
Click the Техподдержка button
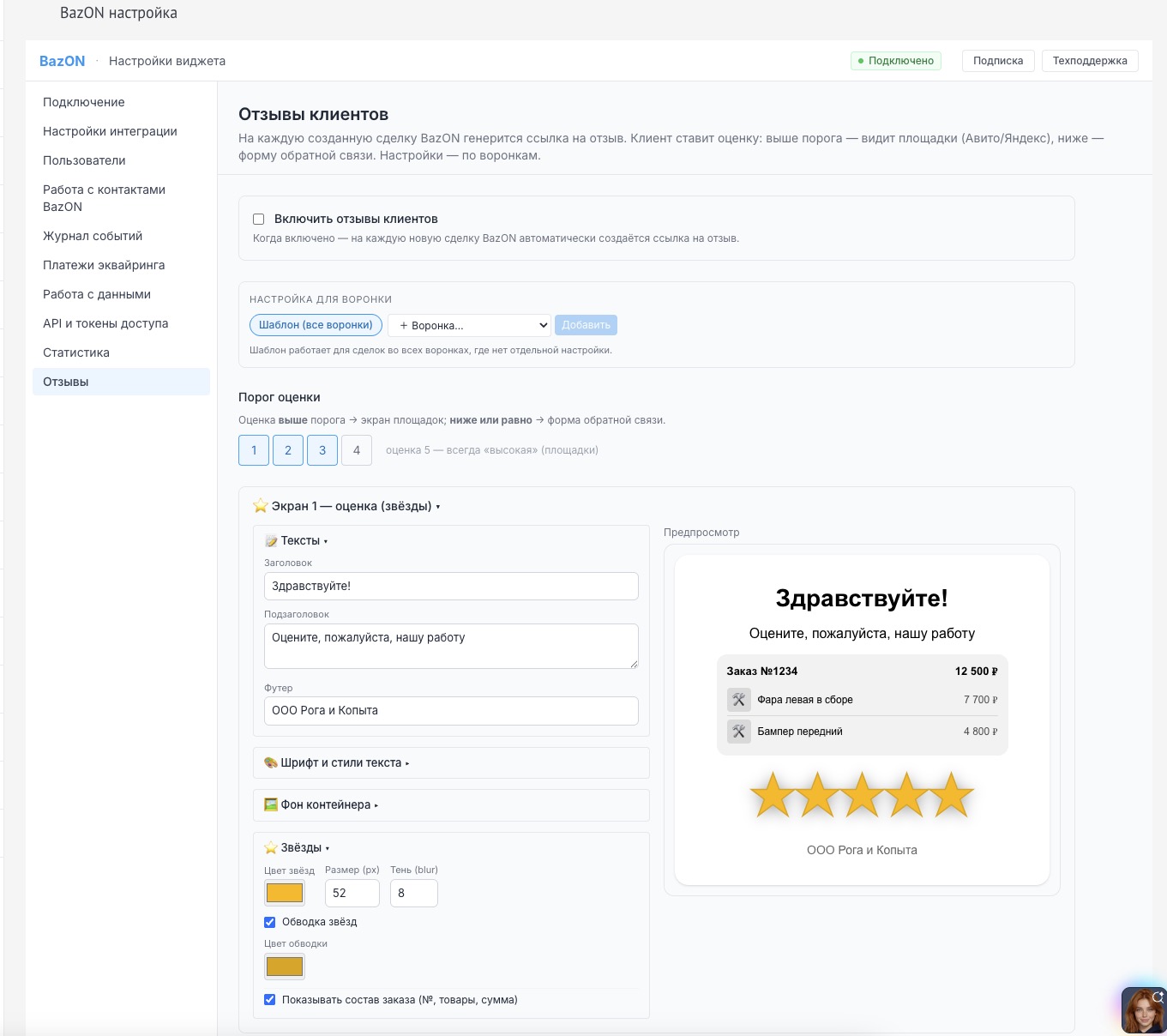point(1090,61)
